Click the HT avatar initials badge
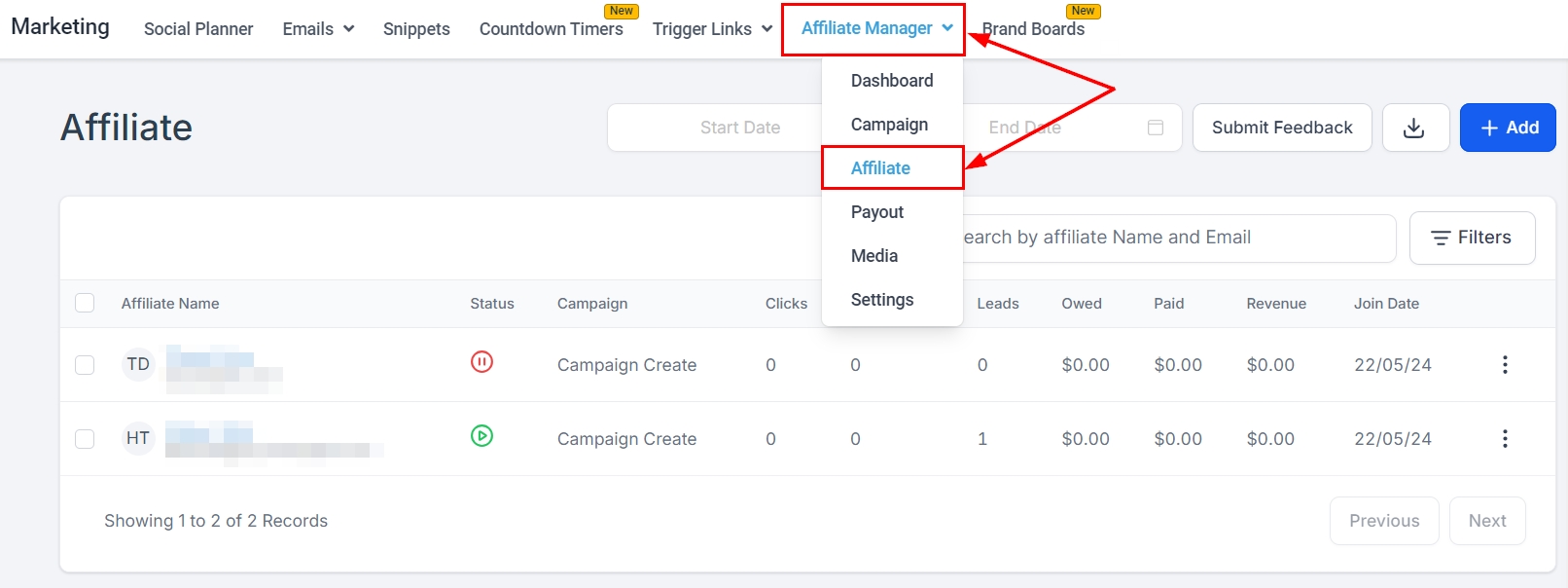Image resolution: width=1568 pixels, height=588 pixels. point(138,438)
